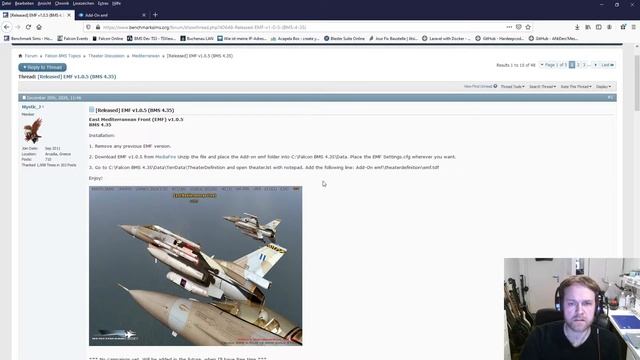Click the page vertical scrollbar
Viewport: 640px width, 360px height.
click(x=636, y=82)
